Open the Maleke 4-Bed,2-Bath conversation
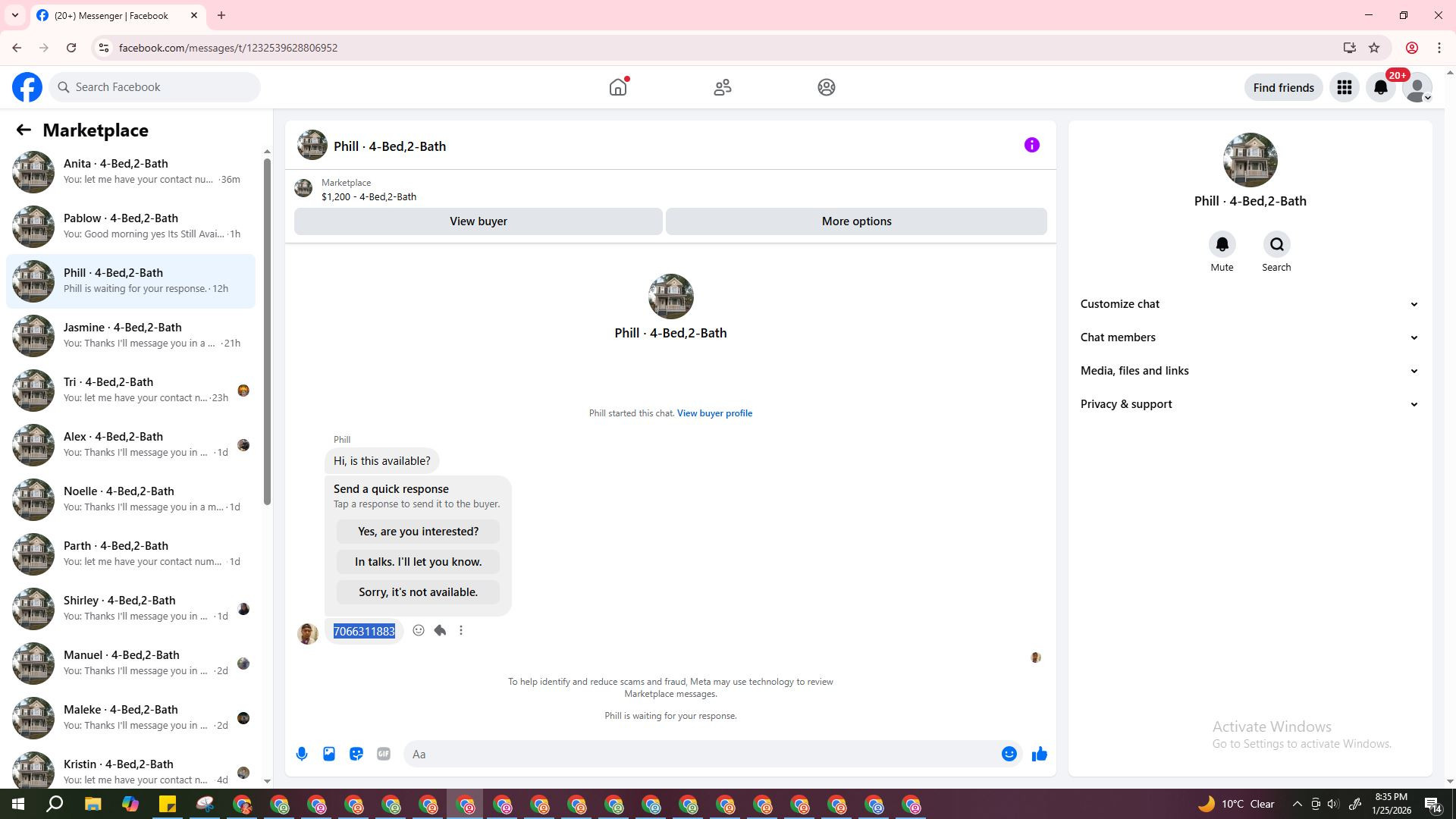 130,717
